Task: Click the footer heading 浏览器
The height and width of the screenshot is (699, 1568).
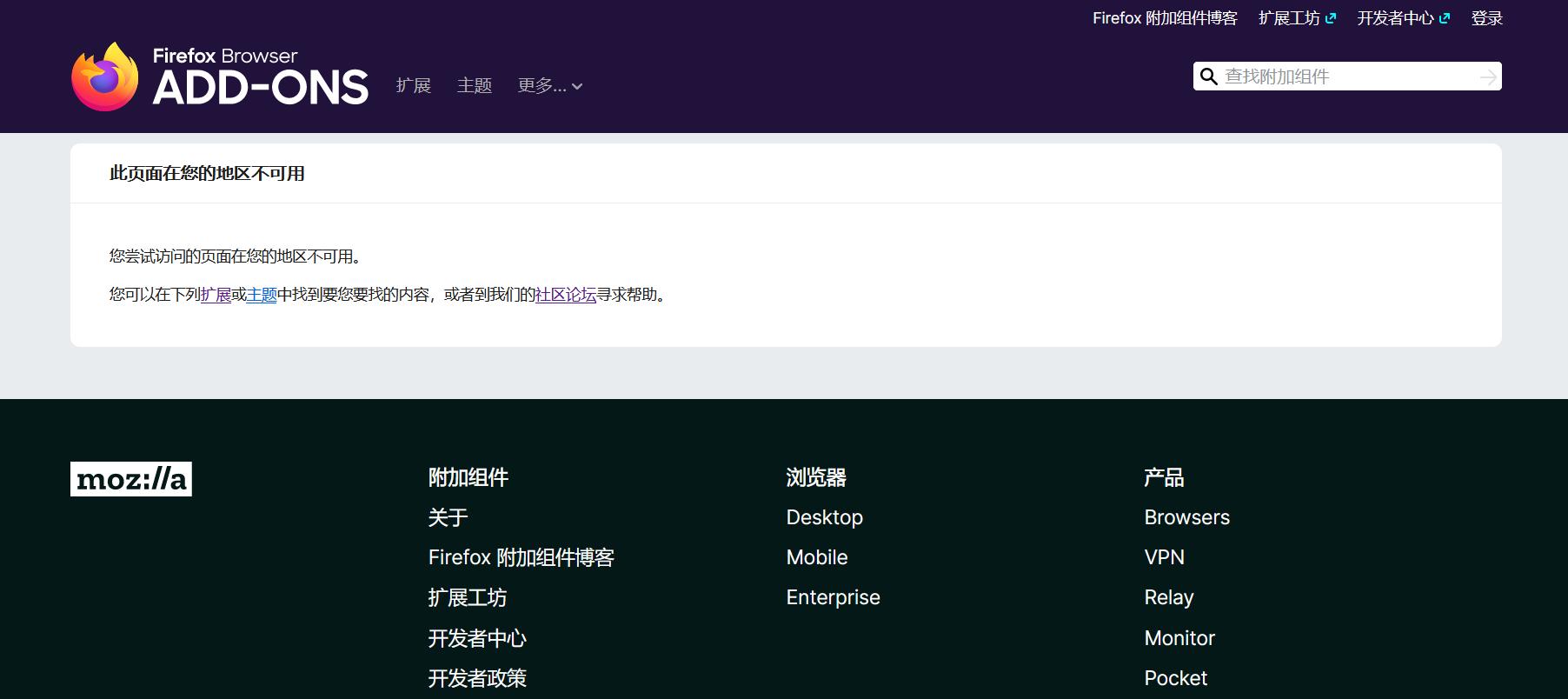Action: pyautogui.click(x=816, y=477)
